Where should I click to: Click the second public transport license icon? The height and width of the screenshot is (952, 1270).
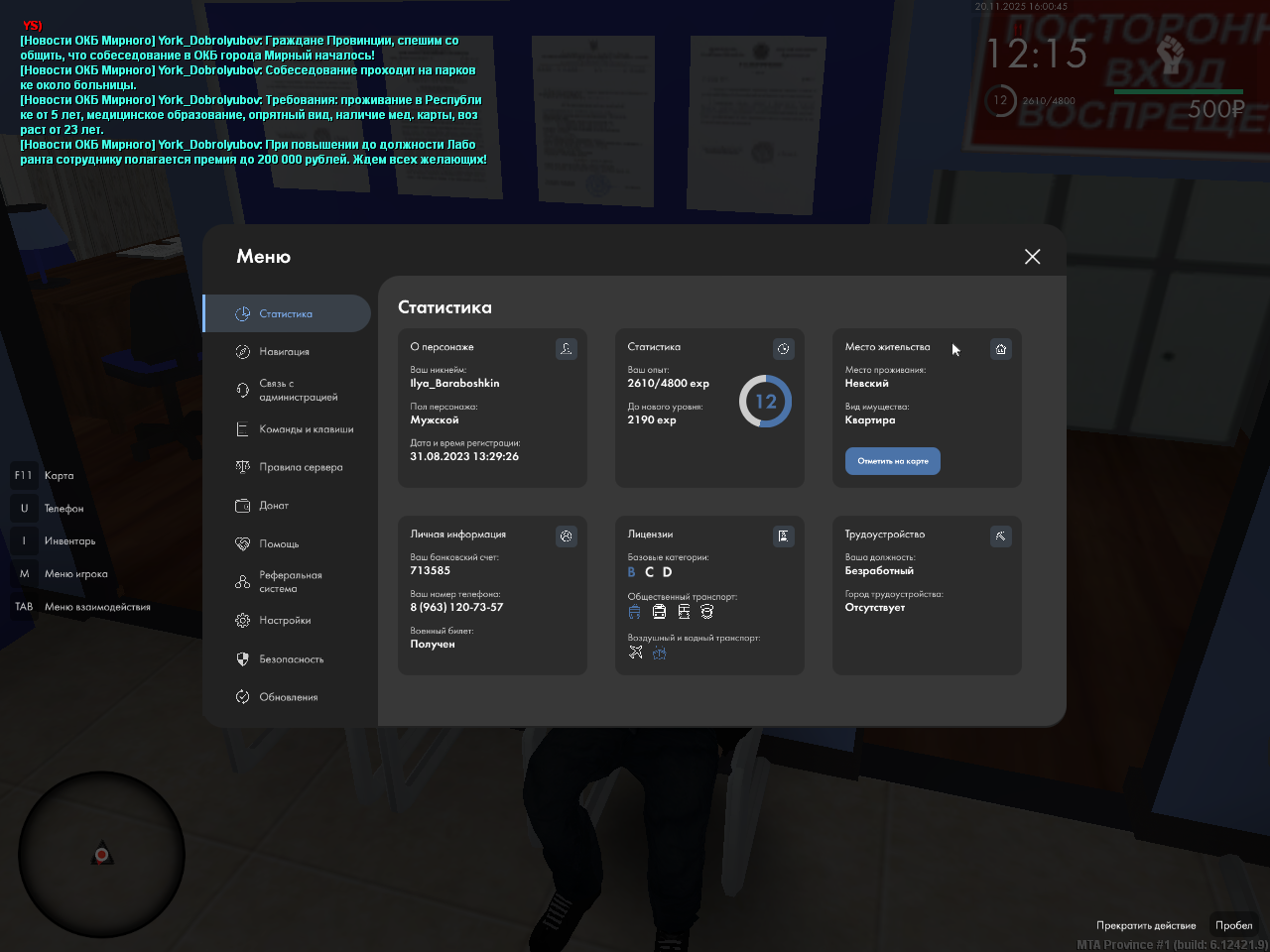pos(659,612)
